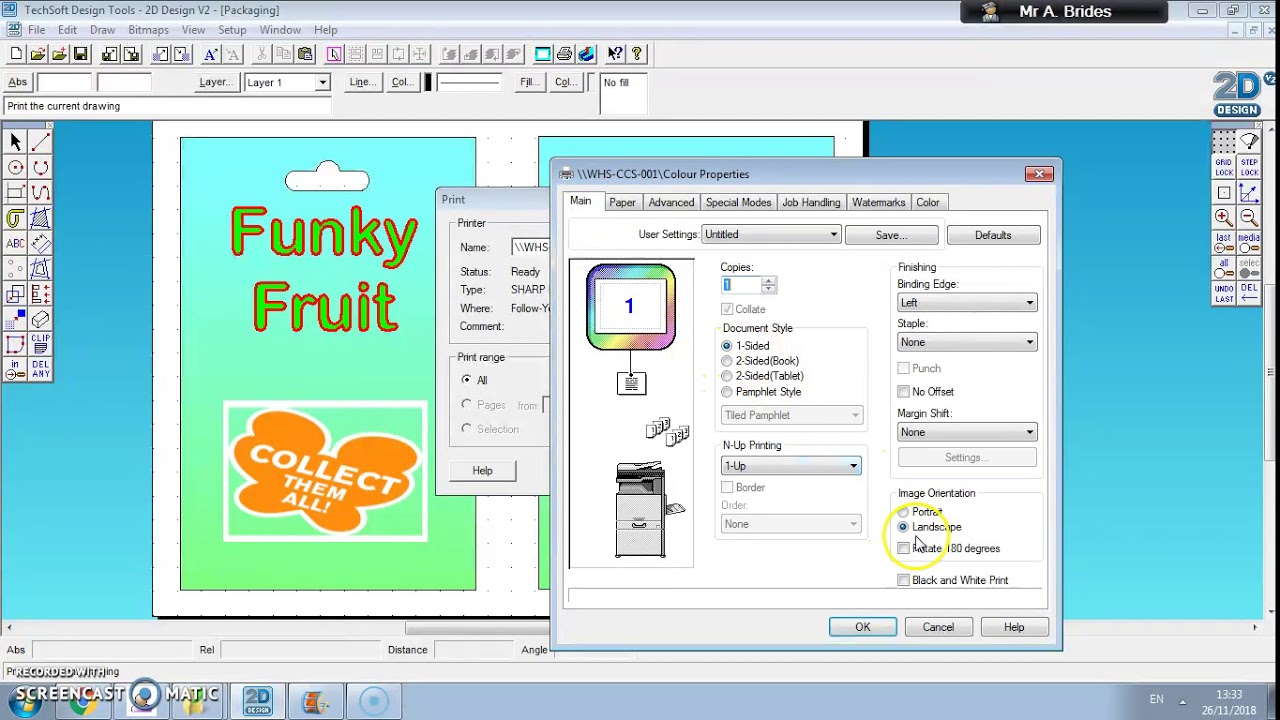This screenshot has height=720, width=1280.
Task: Click the Save... user settings button
Action: pos(891,235)
